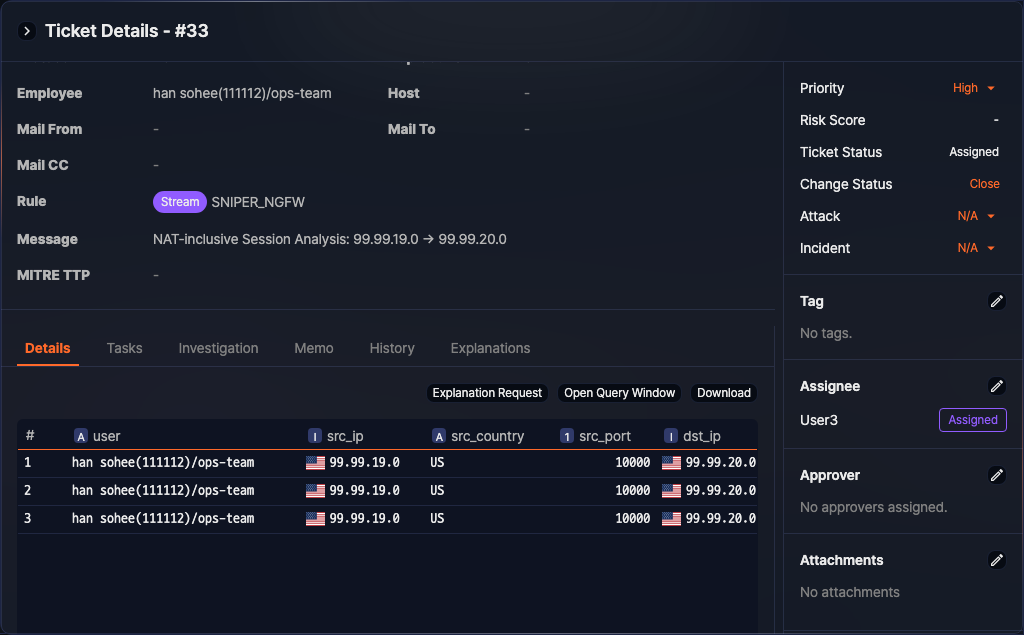Click the Attachments edit pencil icon

[996, 560]
